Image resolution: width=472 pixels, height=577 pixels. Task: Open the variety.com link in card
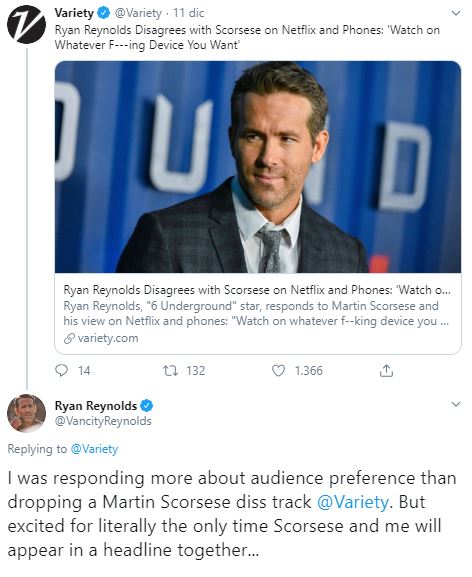pyautogui.click(x=108, y=338)
